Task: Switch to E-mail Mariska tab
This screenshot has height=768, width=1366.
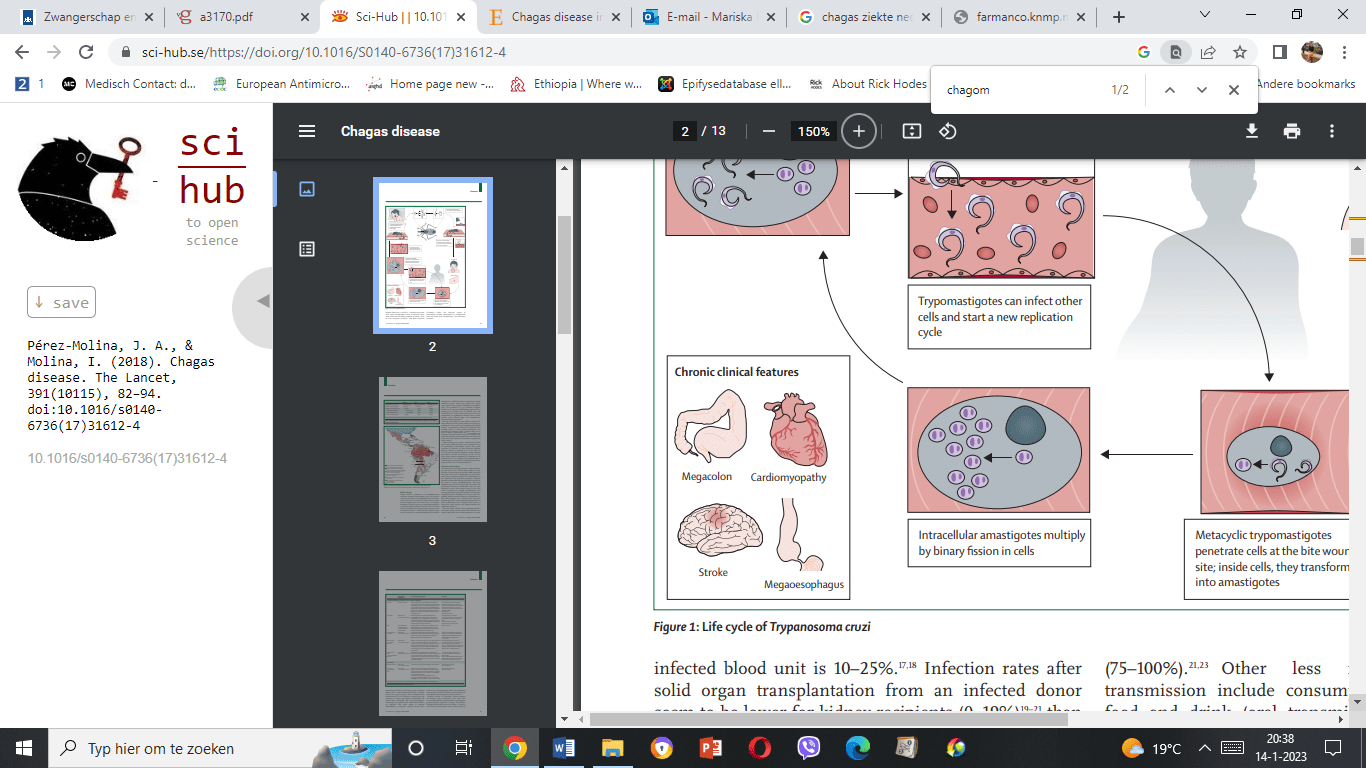Action: click(x=708, y=16)
